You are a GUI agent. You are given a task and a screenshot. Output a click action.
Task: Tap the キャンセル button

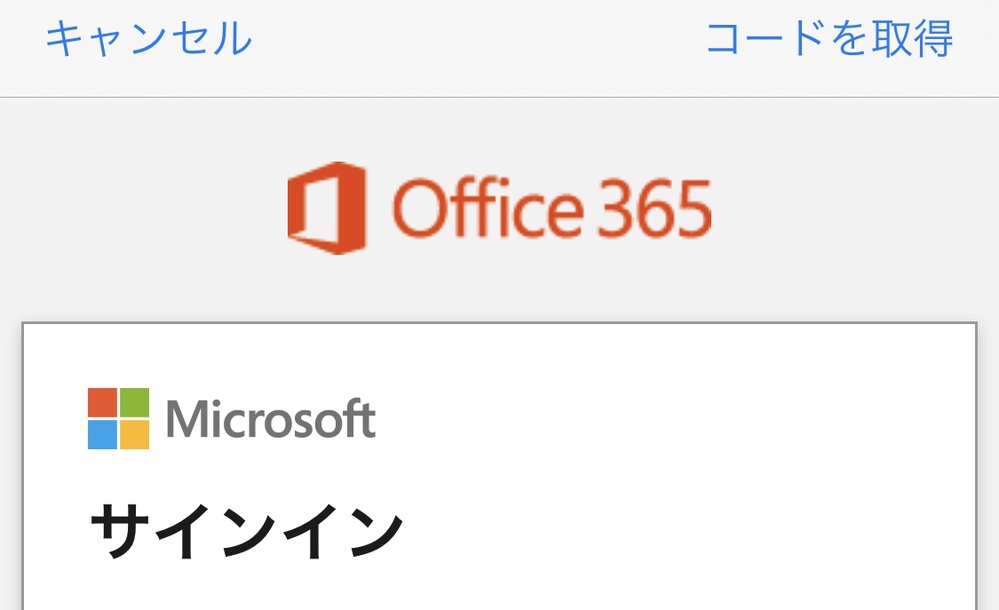(x=148, y=39)
